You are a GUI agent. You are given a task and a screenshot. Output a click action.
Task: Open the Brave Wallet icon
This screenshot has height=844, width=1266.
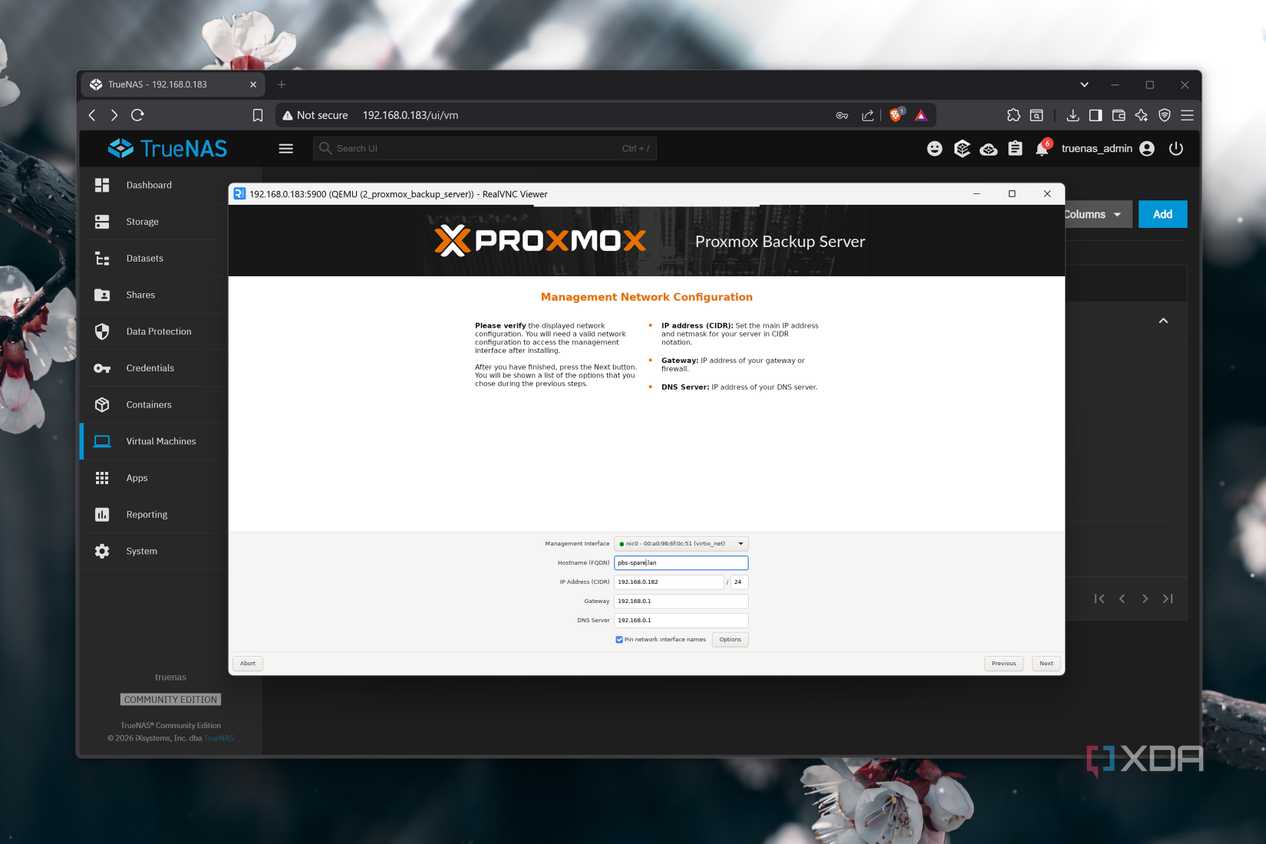pos(1118,115)
